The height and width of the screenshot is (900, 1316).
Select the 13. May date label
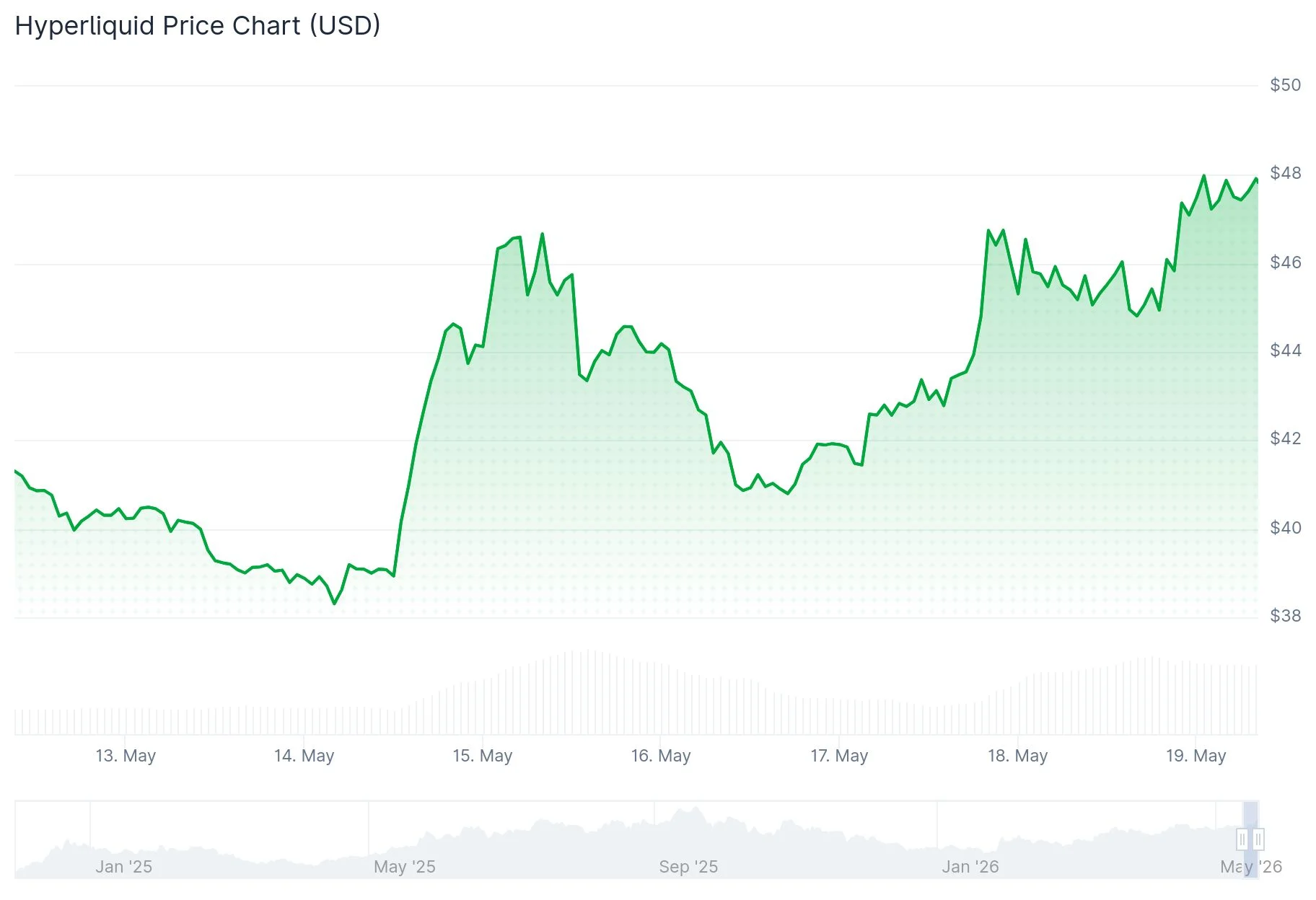(x=126, y=756)
